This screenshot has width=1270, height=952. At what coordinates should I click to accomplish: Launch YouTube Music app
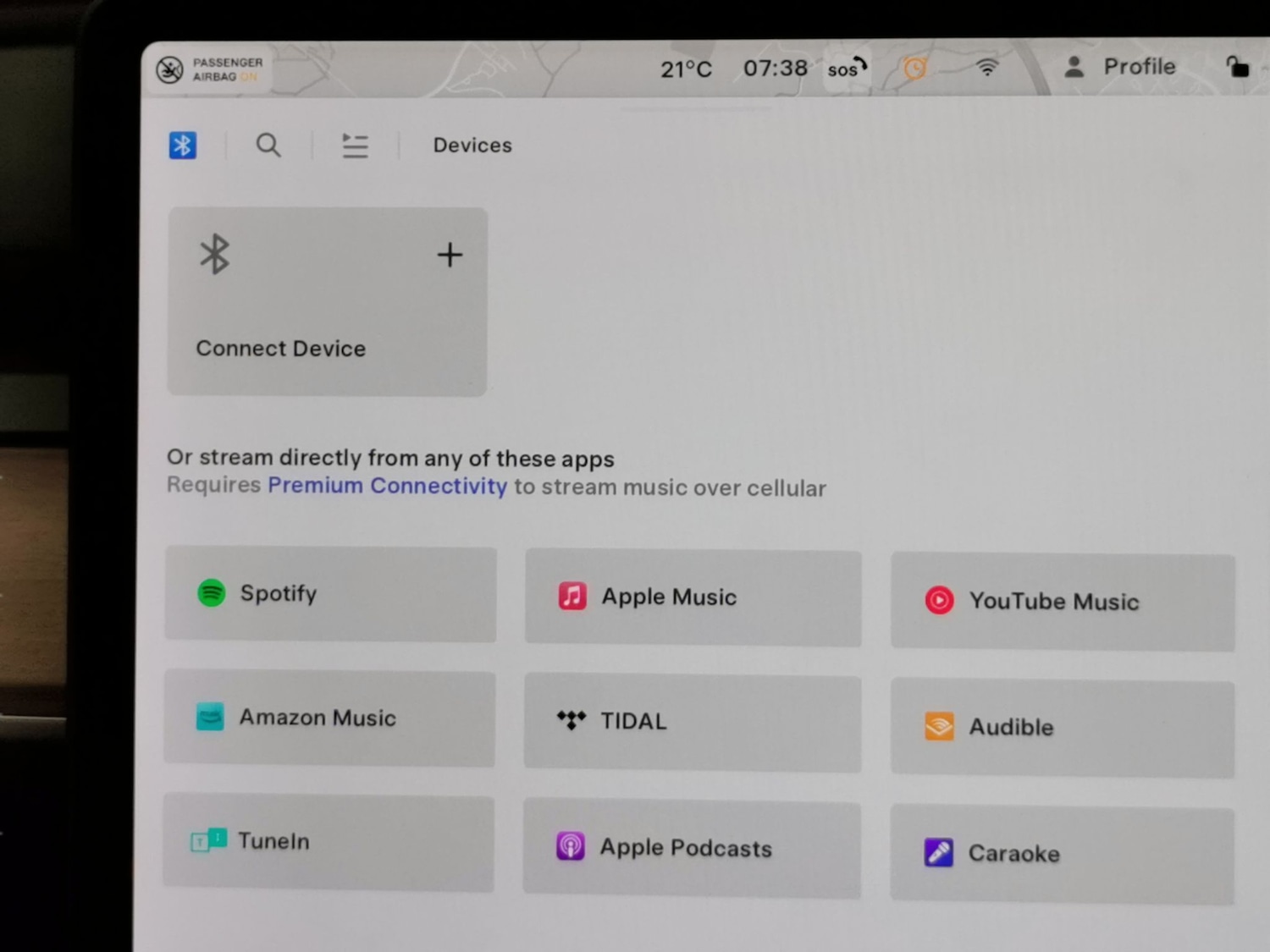click(x=1063, y=603)
